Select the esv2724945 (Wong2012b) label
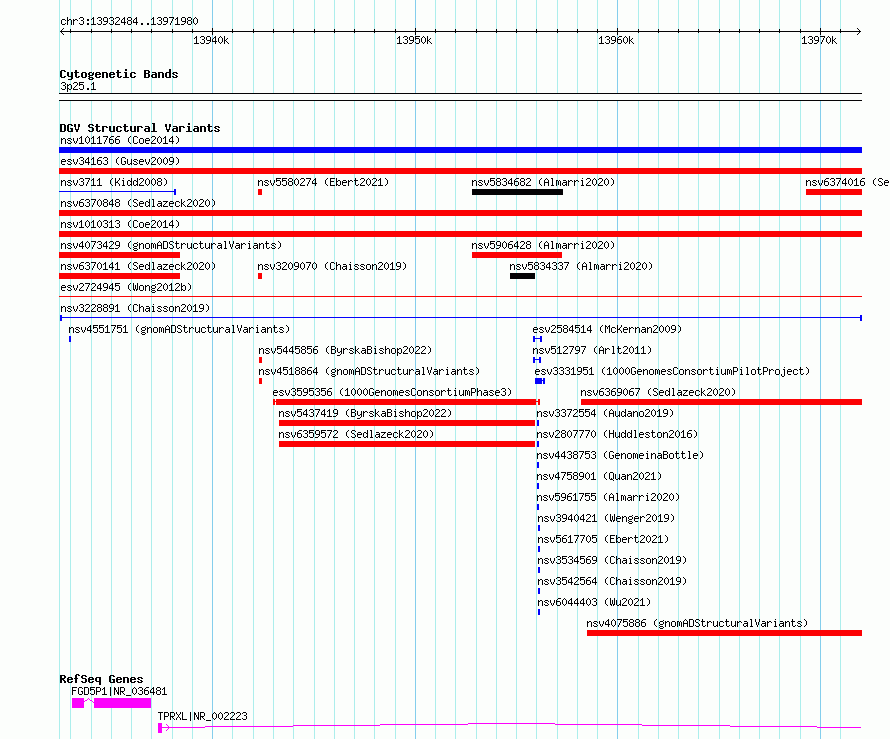The image size is (890, 739). (x=126, y=287)
